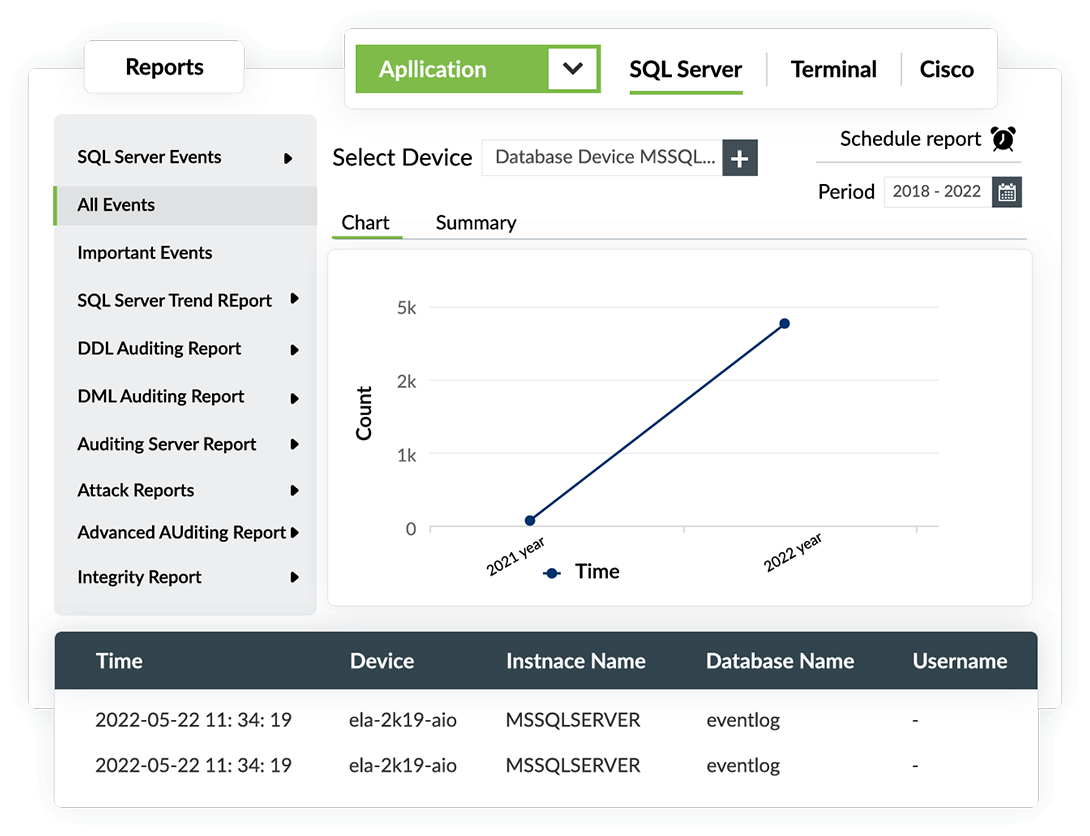Click the 2022 year data point
This screenshot has height=836, width=1090.
pyautogui.click(x=784, y=323)
